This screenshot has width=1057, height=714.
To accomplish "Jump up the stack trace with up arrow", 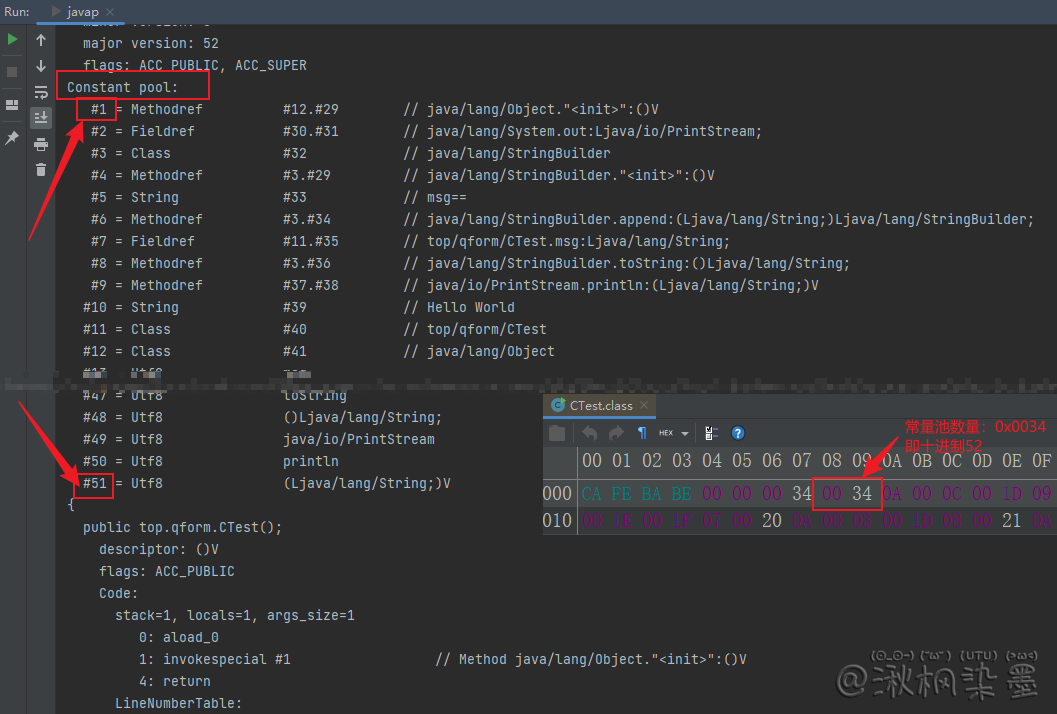I will [41, 40].
